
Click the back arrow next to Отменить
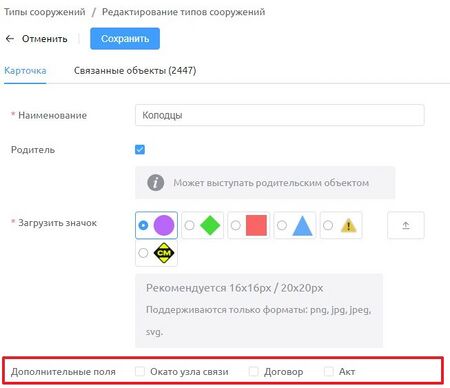click(10, 39)
